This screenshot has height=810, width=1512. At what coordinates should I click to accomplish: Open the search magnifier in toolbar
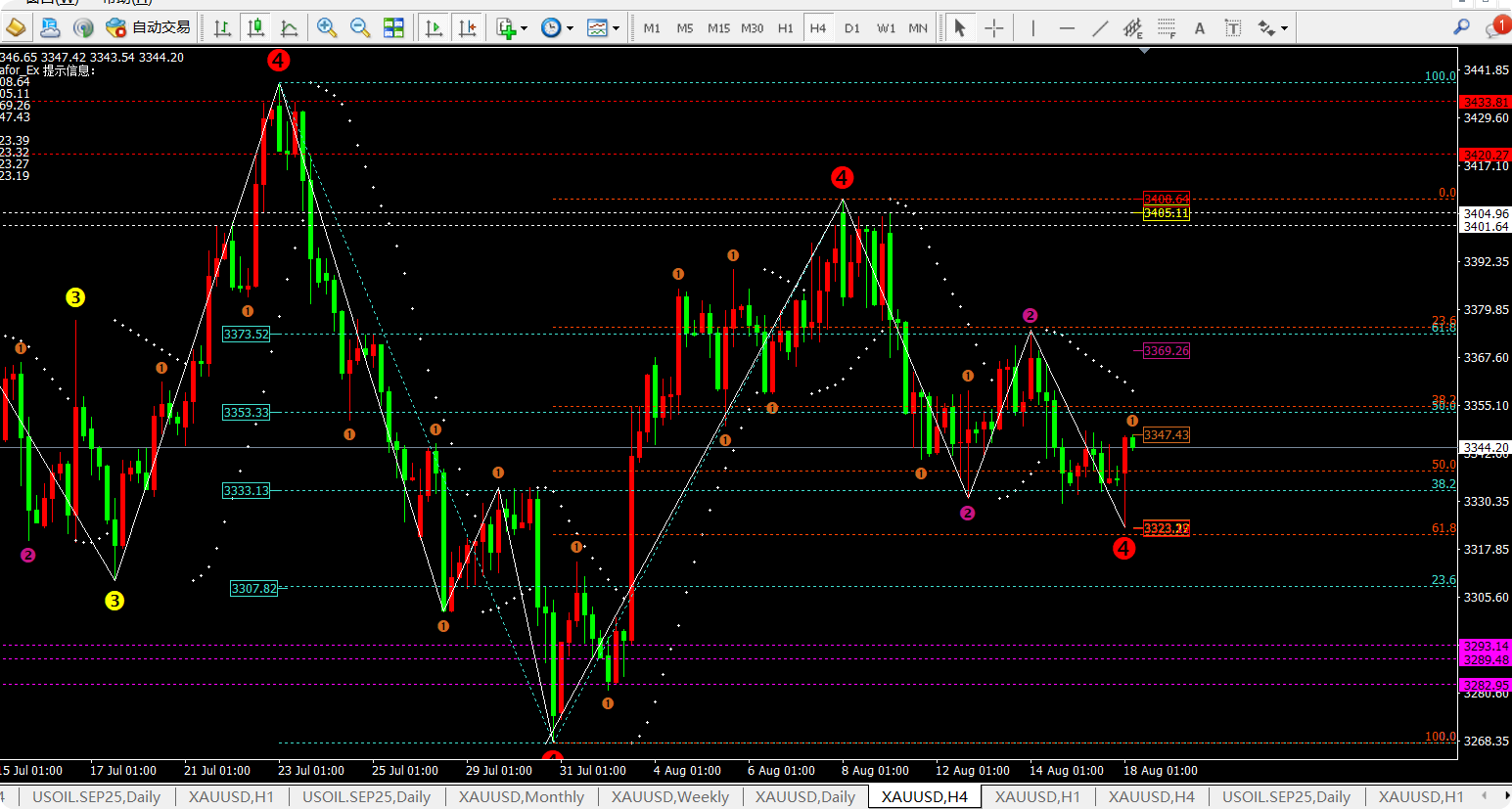pos(1461,27)
